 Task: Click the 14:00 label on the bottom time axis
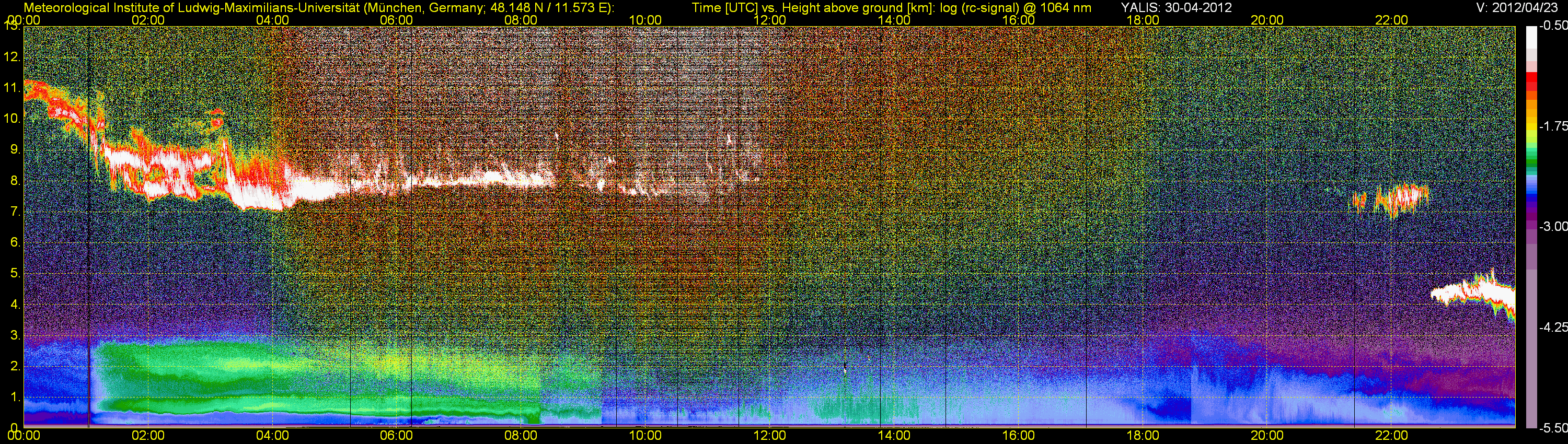click(894, 436)
